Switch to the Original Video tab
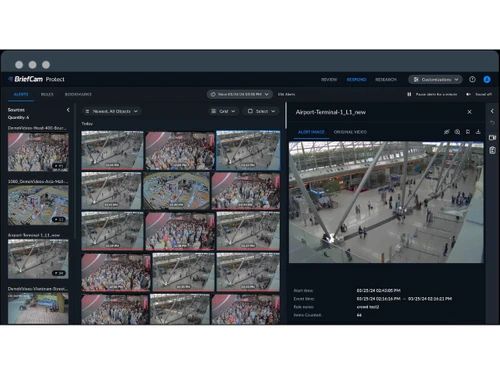 tap(350, 132)
